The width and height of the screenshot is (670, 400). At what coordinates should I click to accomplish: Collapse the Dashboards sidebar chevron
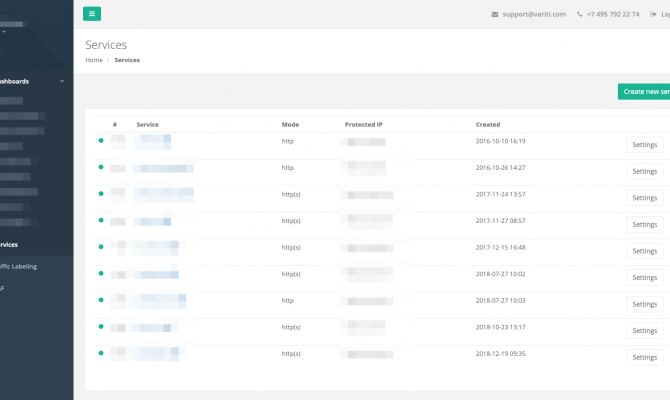pyautogui.click(x=62, y=81)
